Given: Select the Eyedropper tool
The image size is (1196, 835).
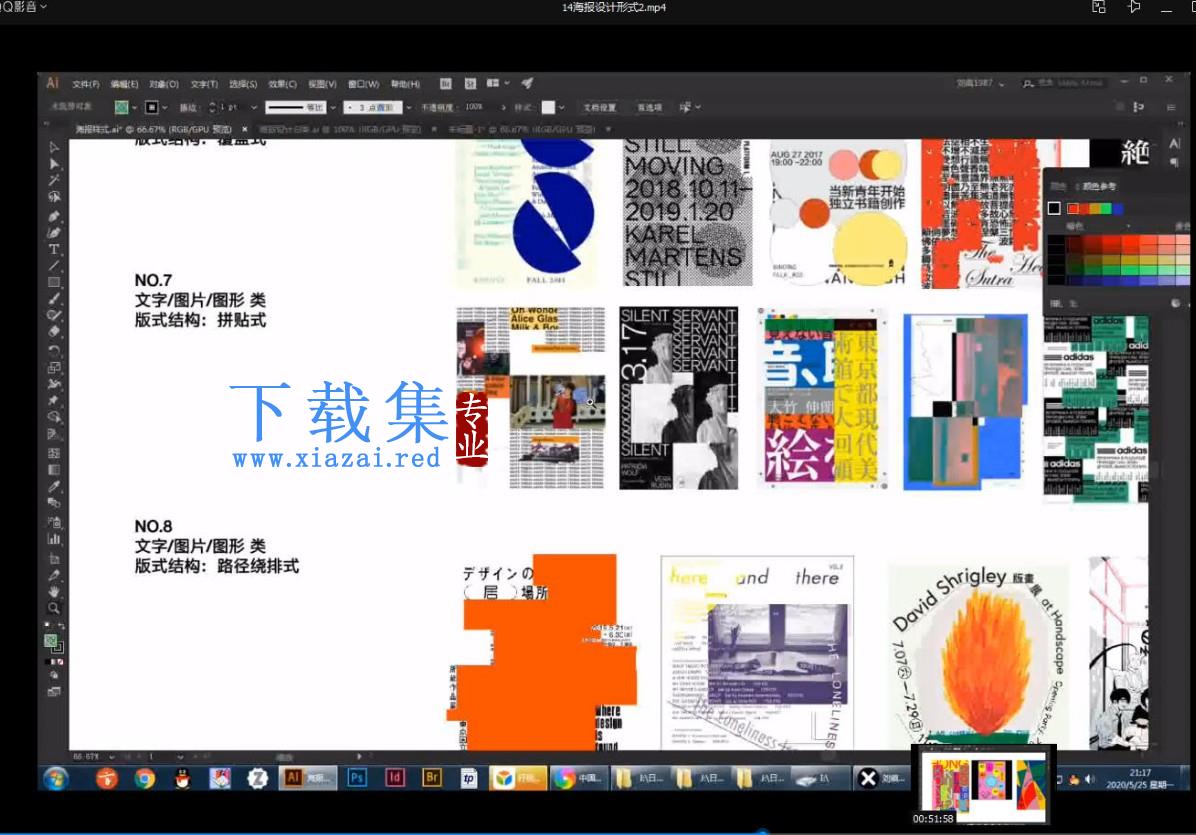Looking at the screenshot, I should [54, 487].
